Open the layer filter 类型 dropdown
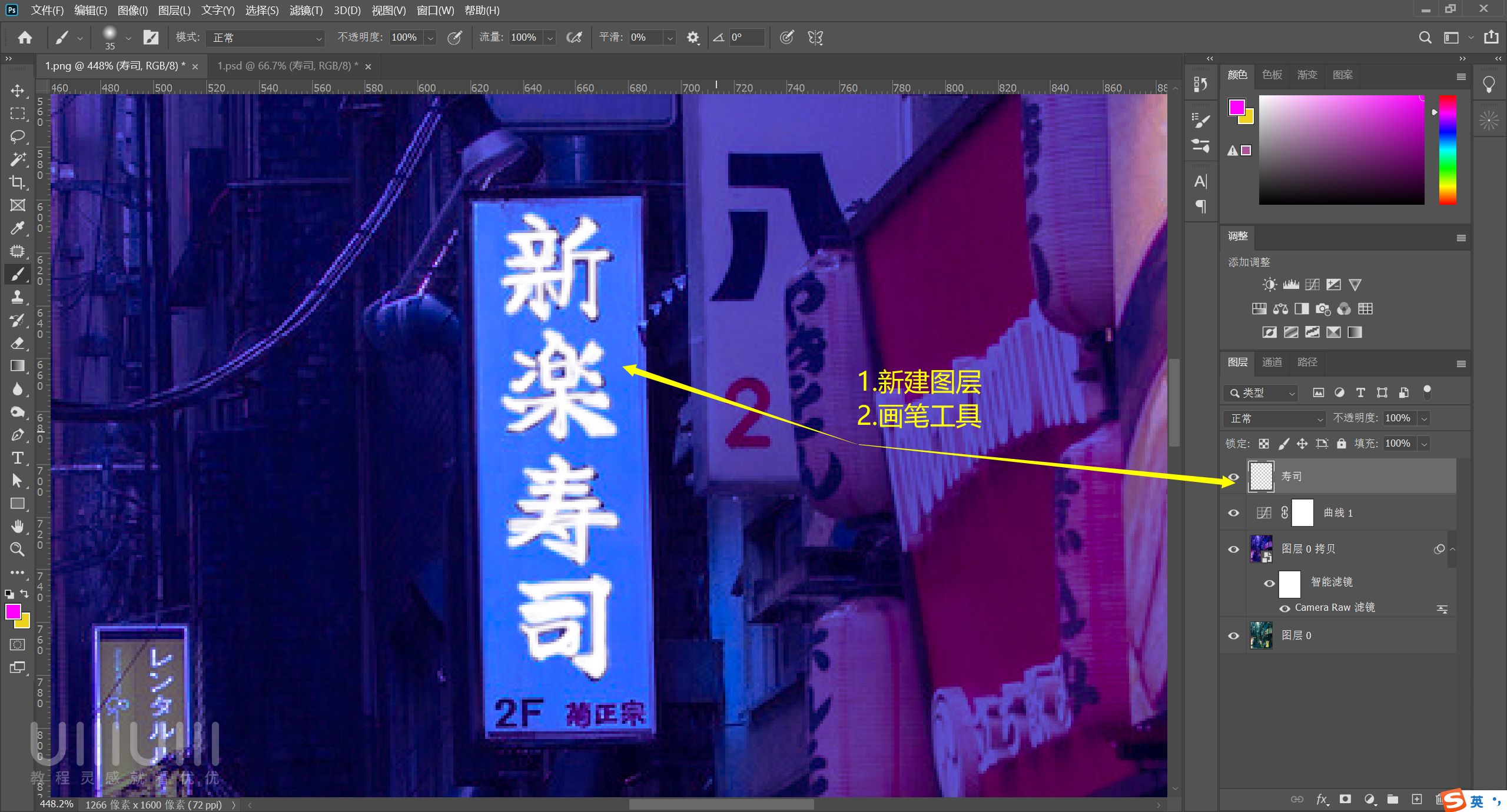The height and width of the screenshot is (812, 1507). pos(1260,392)
